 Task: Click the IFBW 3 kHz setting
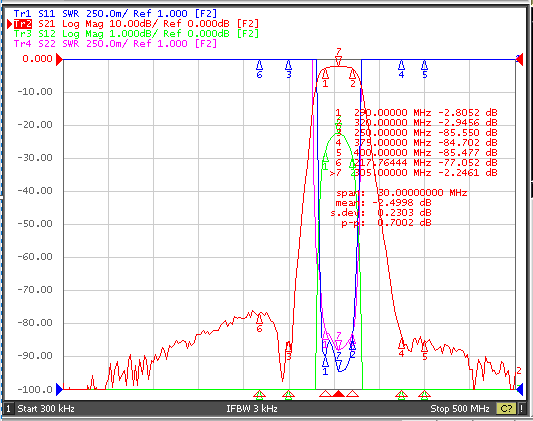[x=252, y=408]
